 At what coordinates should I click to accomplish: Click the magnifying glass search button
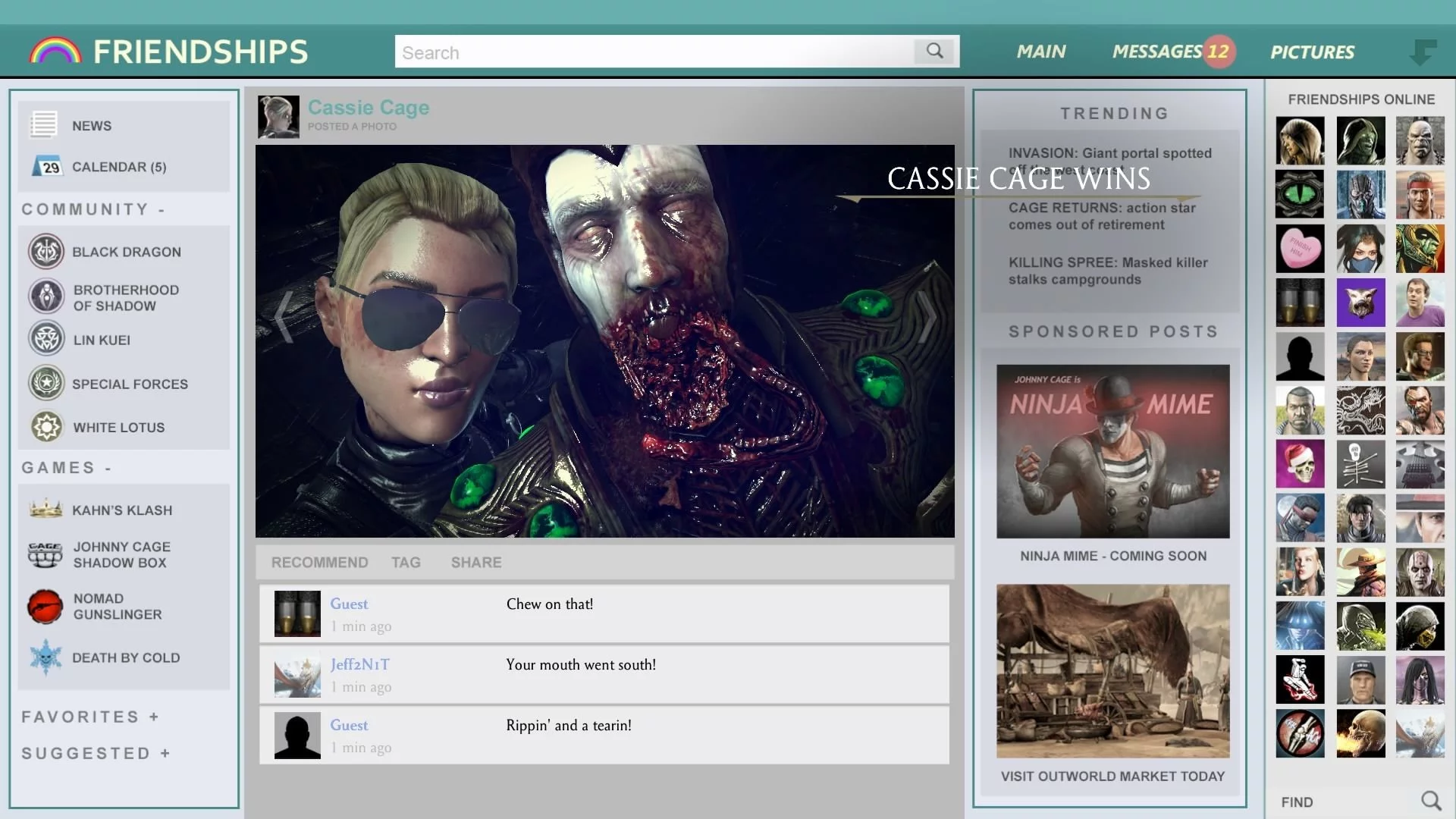click(935, 52)
